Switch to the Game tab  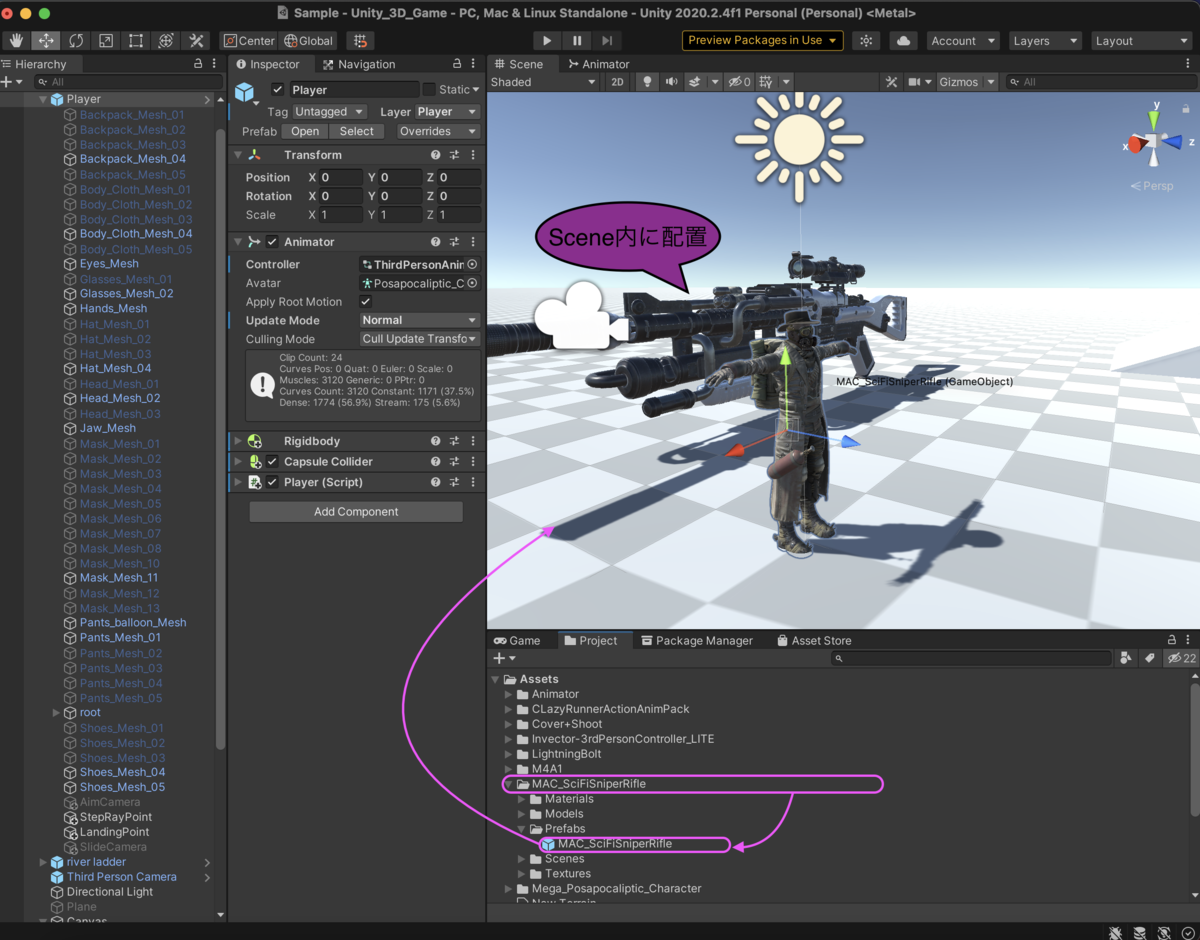click(517, 641)
